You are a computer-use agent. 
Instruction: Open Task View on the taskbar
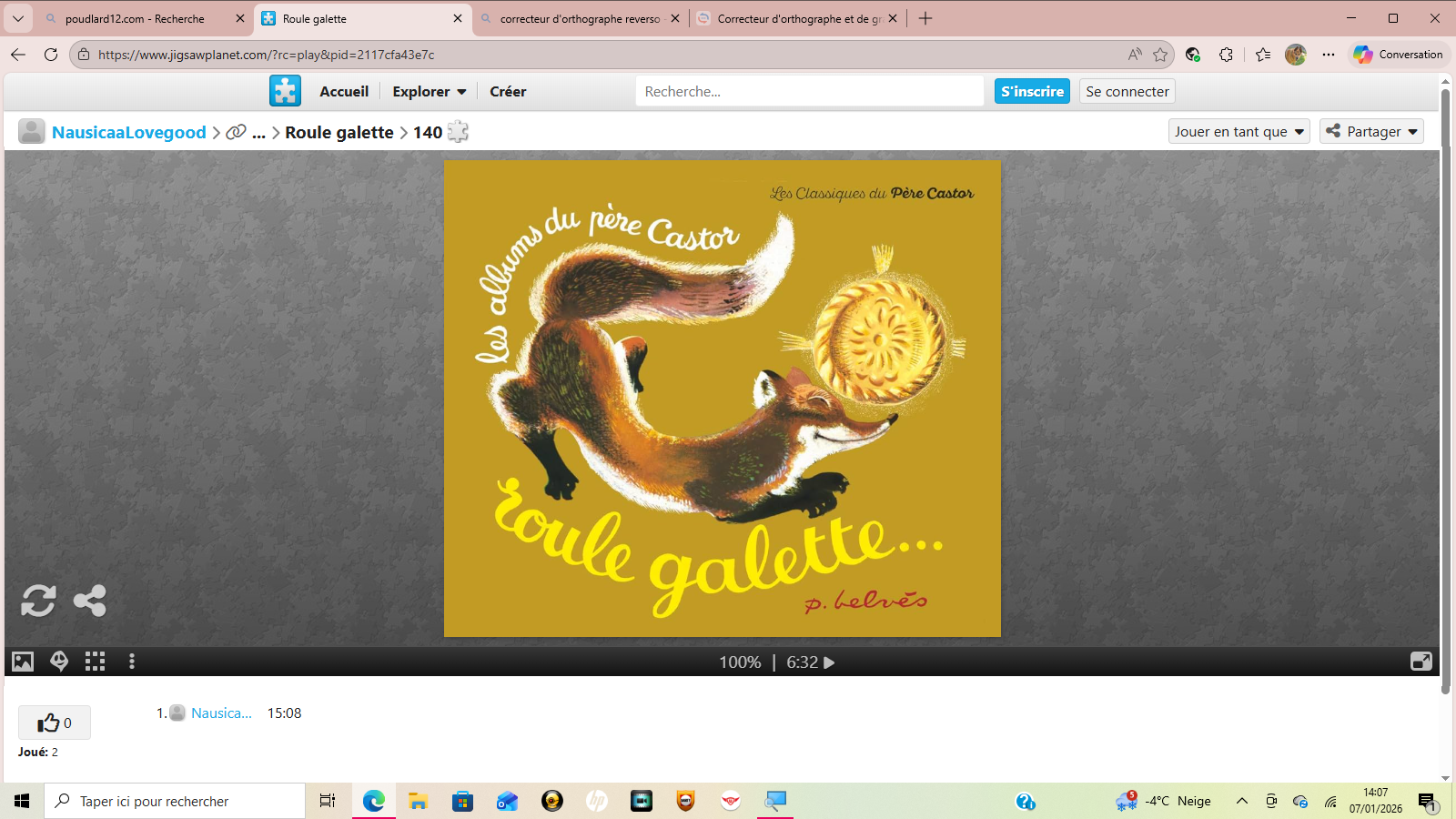click(328, 801)
